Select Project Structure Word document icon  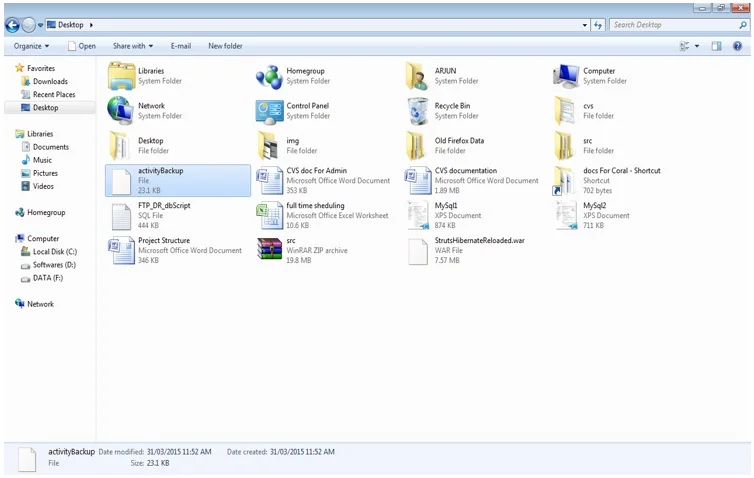(x=121, y=251)
